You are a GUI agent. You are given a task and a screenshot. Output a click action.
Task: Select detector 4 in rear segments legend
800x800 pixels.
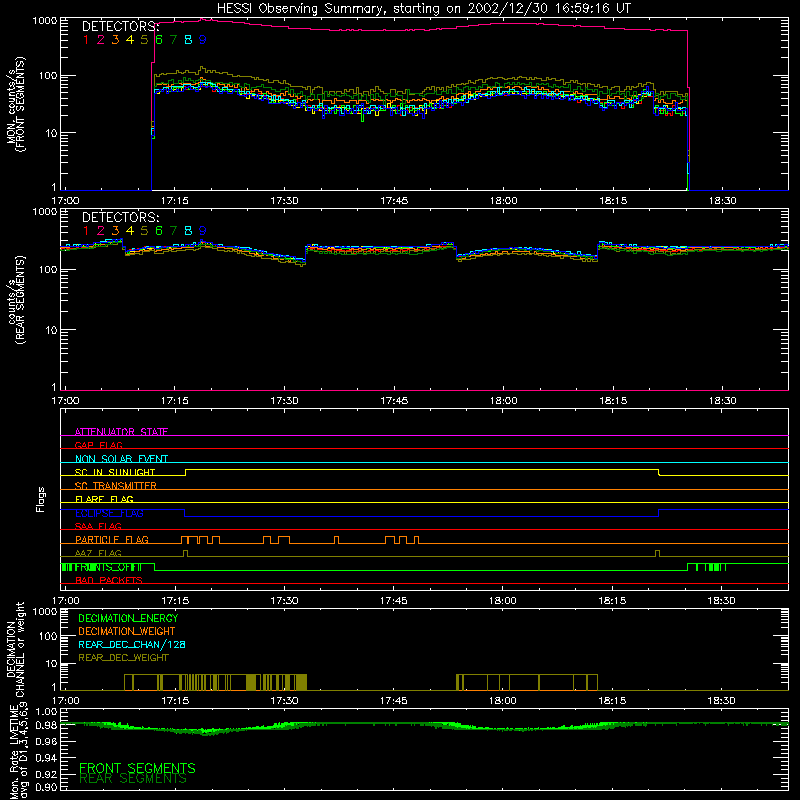tap(130, 231)
